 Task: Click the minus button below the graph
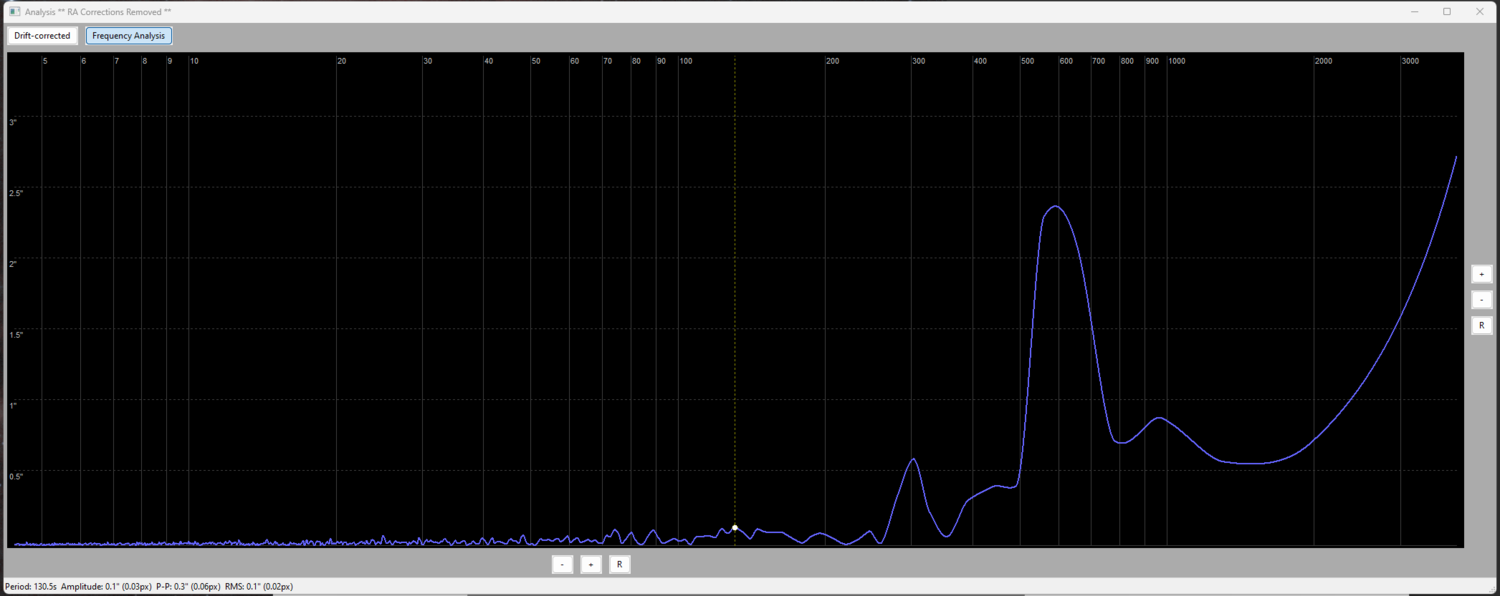[563, 565]
